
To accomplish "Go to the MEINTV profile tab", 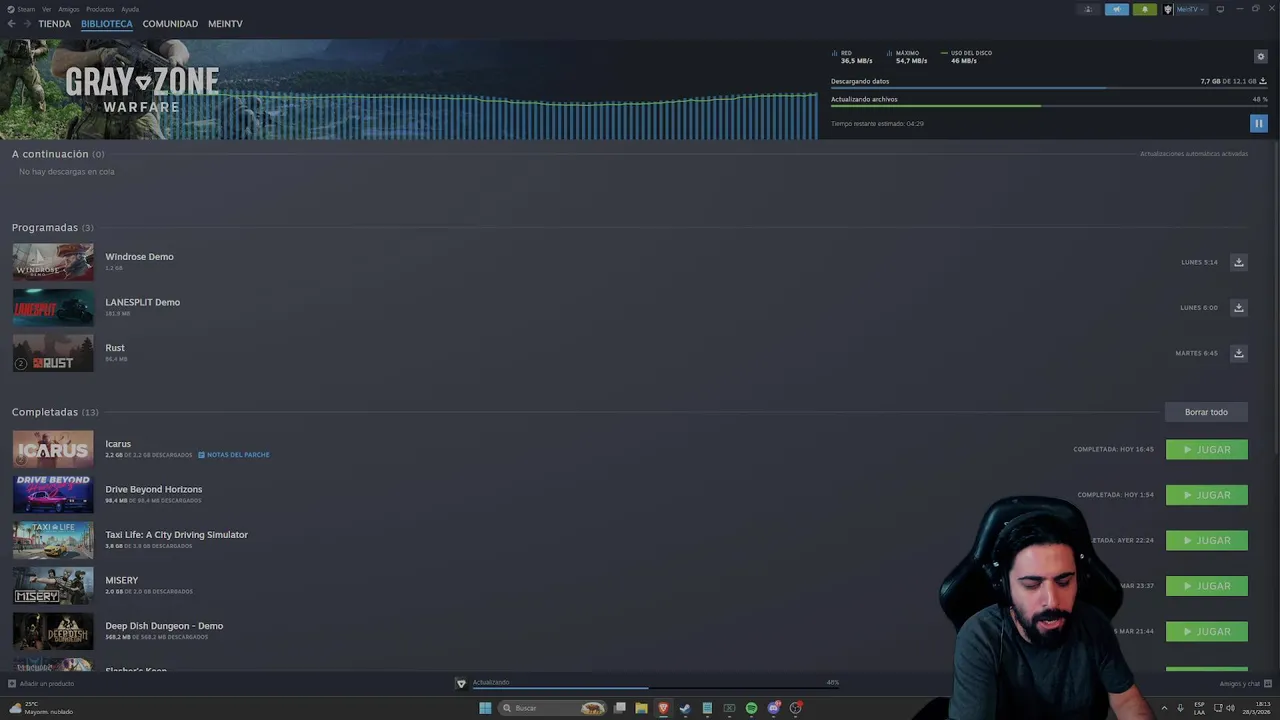I will coord(225,23).
